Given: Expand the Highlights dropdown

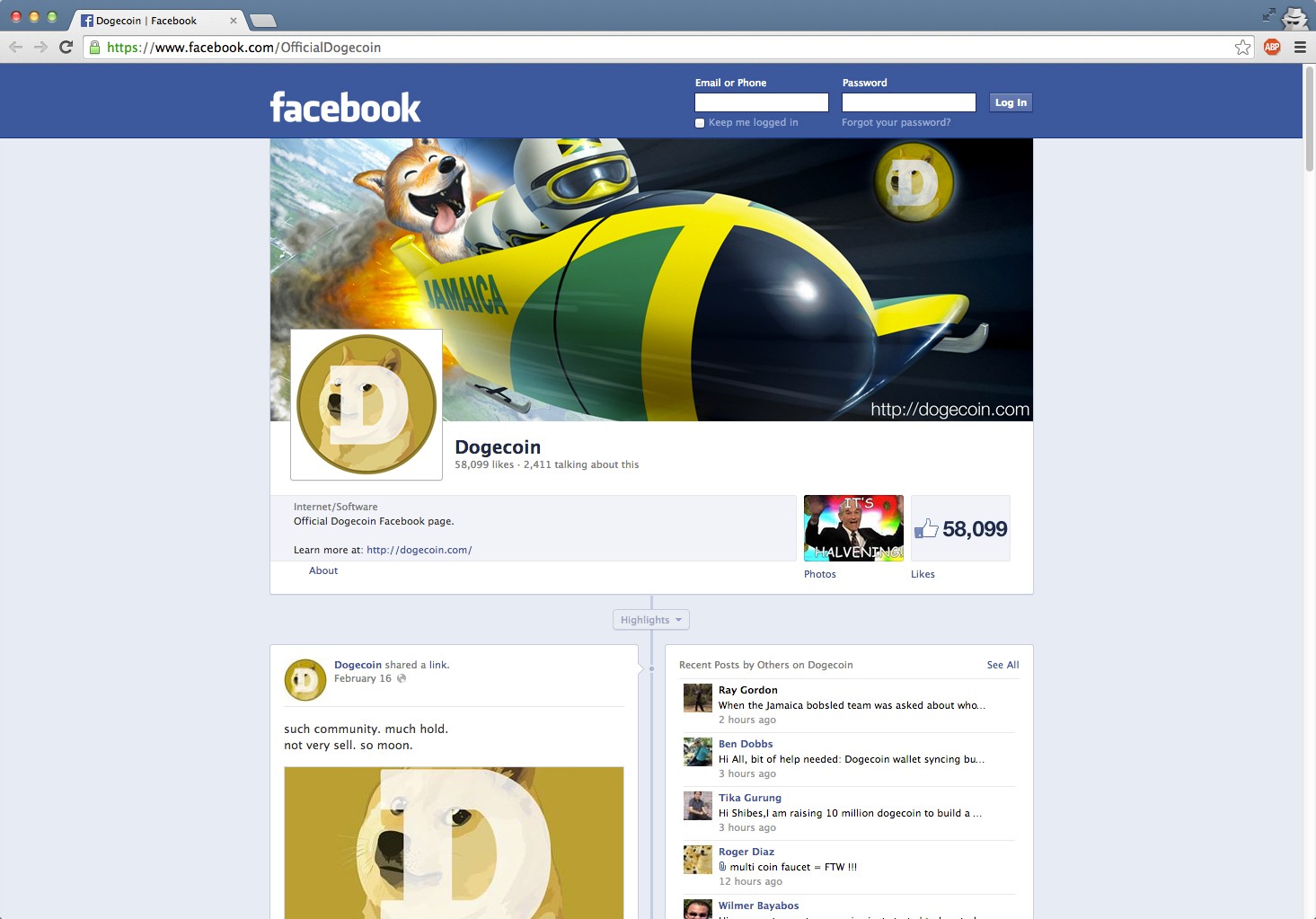Looking at the screenshot, I should coord(651,620).
